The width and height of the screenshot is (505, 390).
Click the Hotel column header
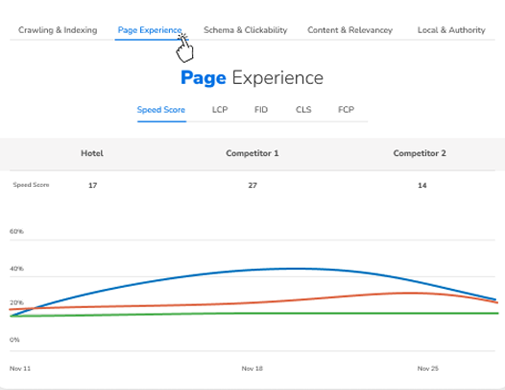pyautogui.click(x=92, y=153)
